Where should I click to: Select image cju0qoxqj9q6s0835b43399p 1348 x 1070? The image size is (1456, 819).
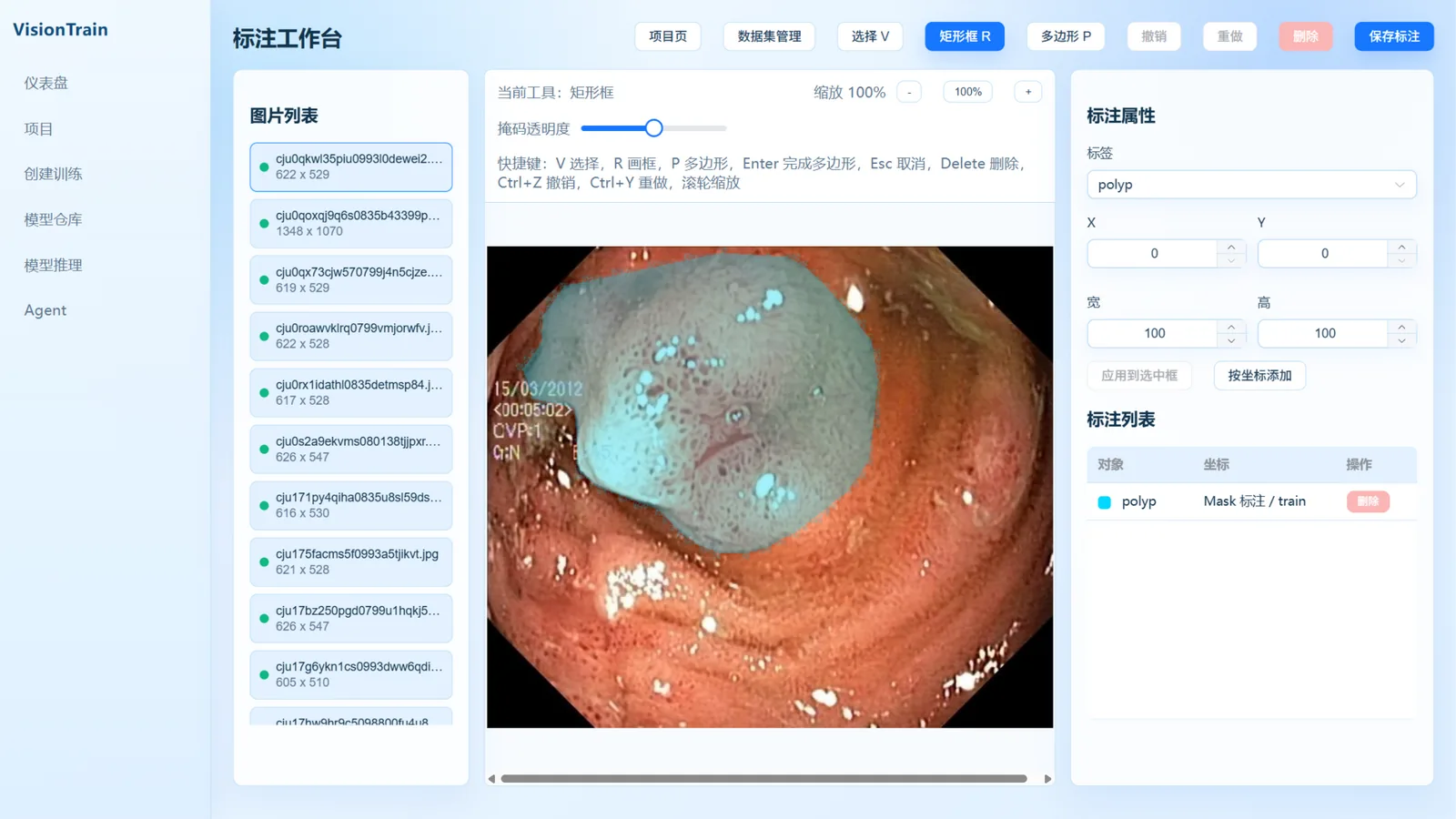[351, 223]
